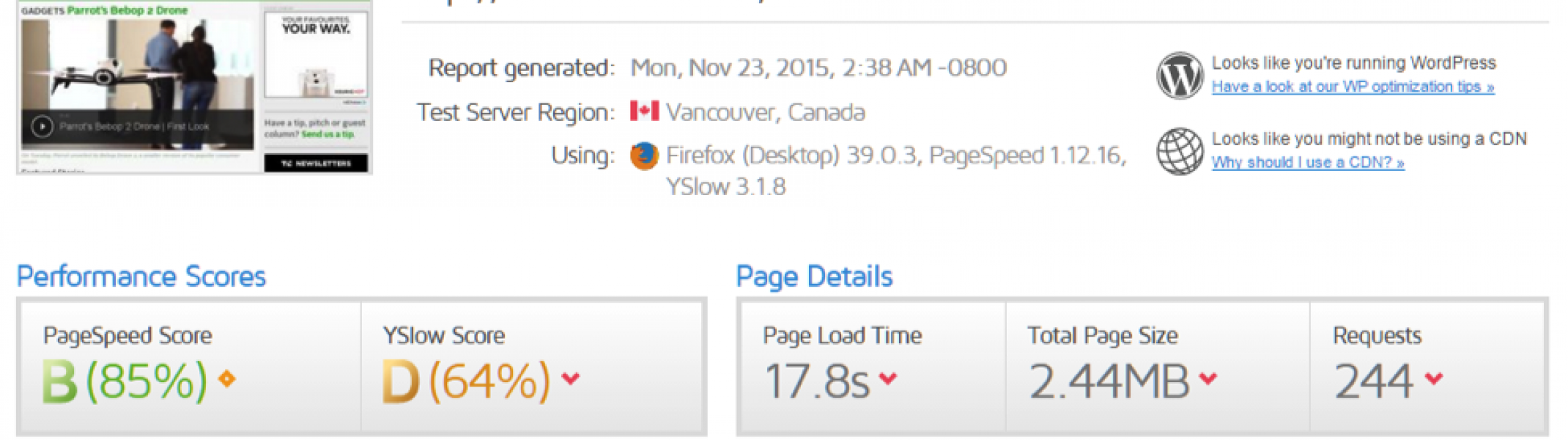Select the YSlow Score D (64%) grade

[466, 381]
